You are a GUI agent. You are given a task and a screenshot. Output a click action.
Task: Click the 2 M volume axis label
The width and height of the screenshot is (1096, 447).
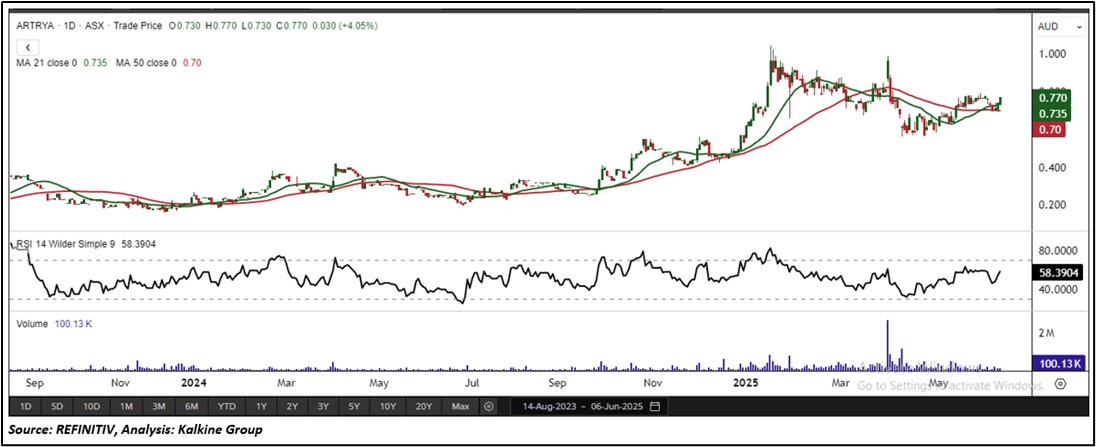[1046, 333]
